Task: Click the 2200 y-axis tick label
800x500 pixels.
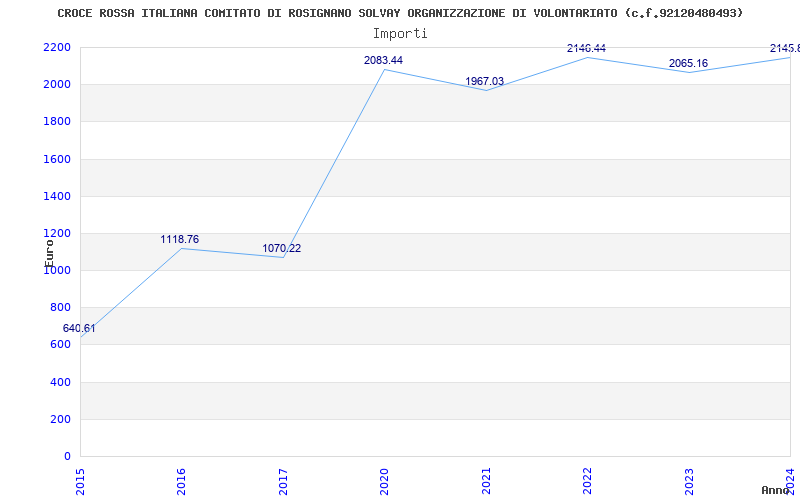Action: pyautogui.click(x=57, y=47)
